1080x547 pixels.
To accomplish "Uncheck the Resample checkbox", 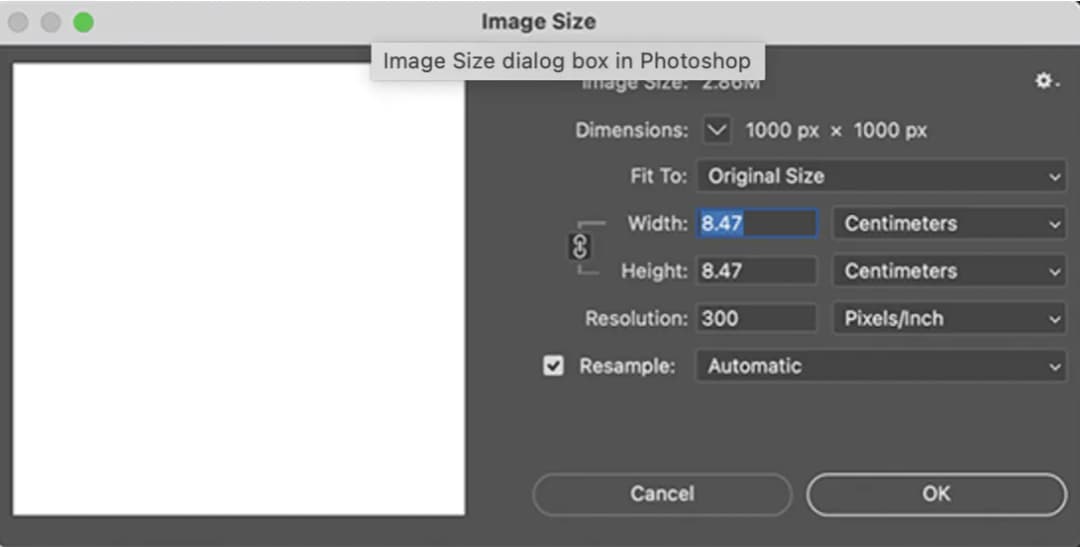I will pos(553,366).
